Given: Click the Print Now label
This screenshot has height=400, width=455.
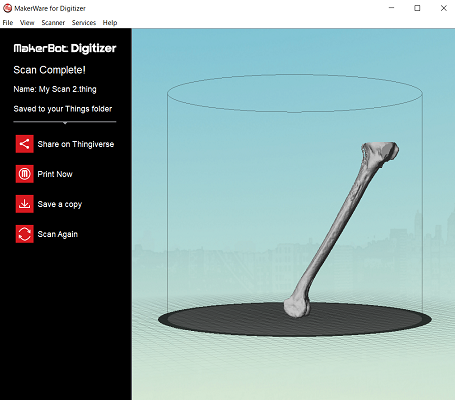Looking at the screenshot, I should click(x=55, y=174).
